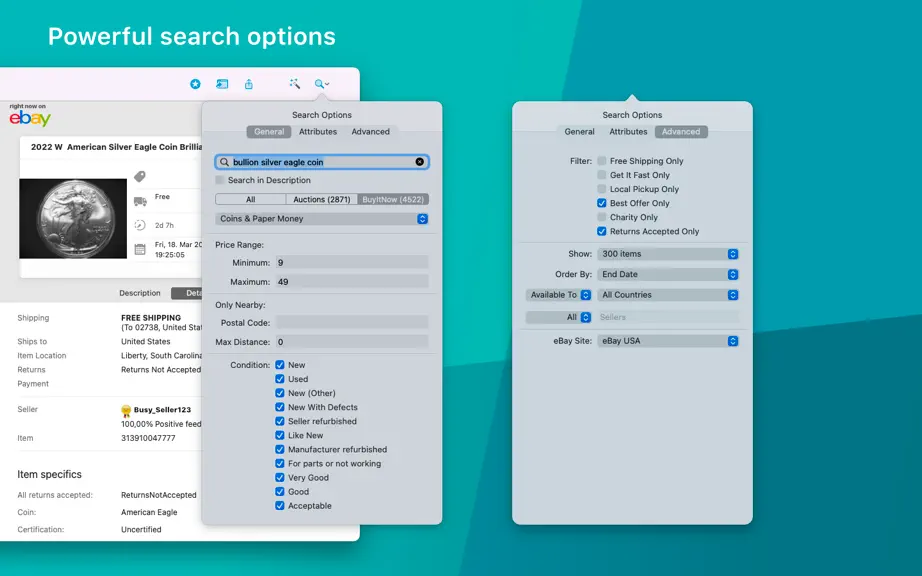
Task: Click the price tag icon
Action: coord(139,176)
